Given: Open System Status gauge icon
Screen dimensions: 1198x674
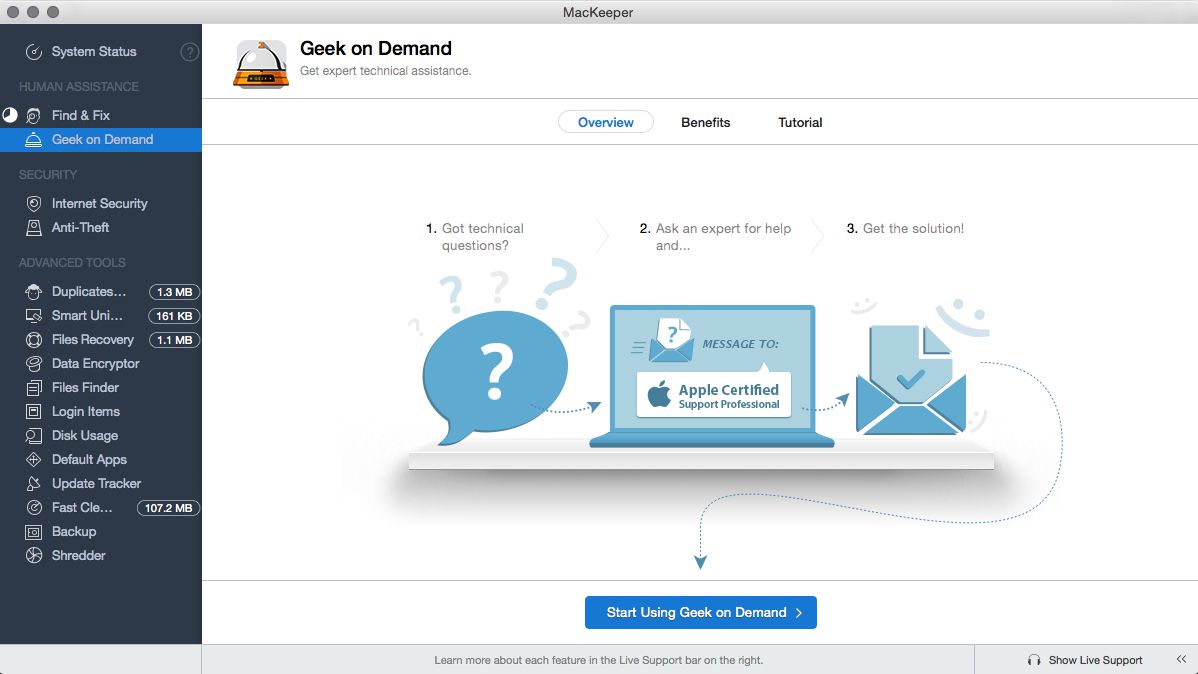Looking at the screenshot, I should (34, 52).
